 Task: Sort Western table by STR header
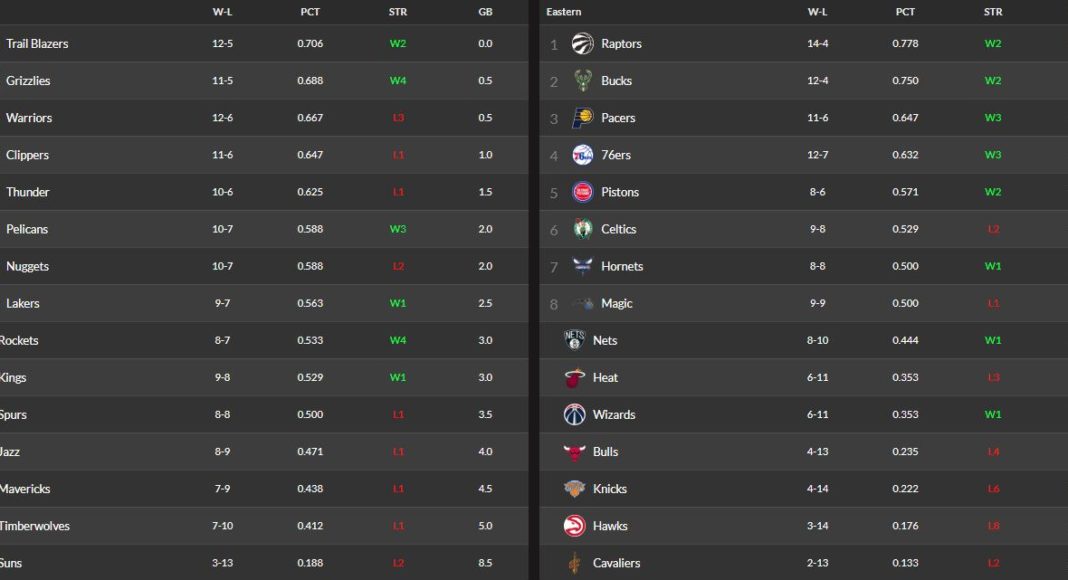[398, 12]
